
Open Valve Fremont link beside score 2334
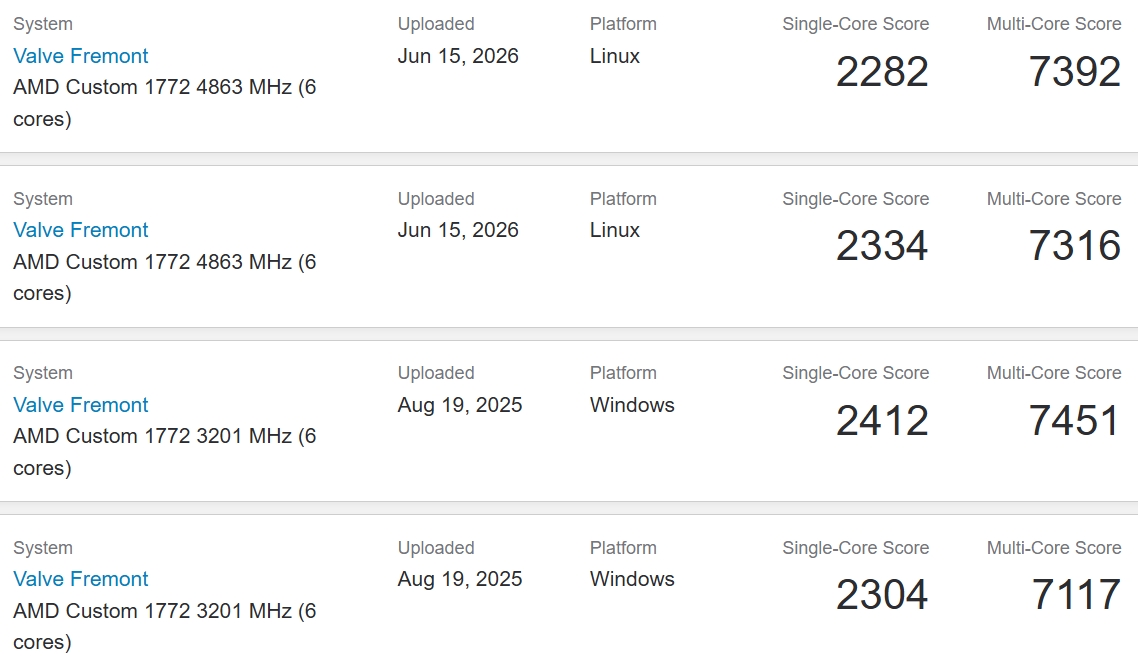click(x=81, y=230)
